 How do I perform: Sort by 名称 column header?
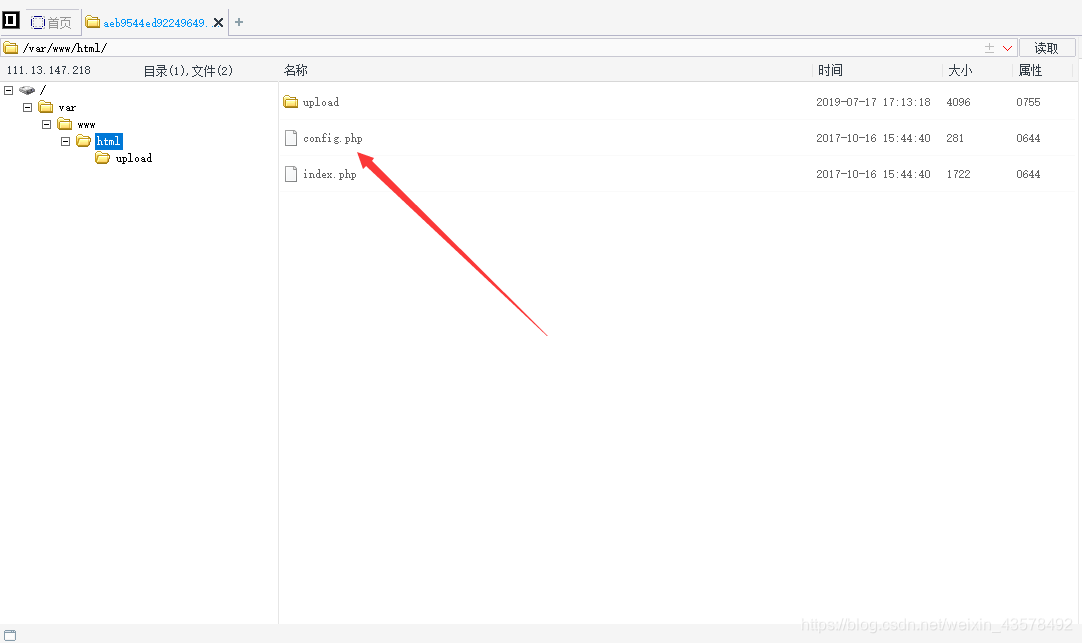pos(295,70)
